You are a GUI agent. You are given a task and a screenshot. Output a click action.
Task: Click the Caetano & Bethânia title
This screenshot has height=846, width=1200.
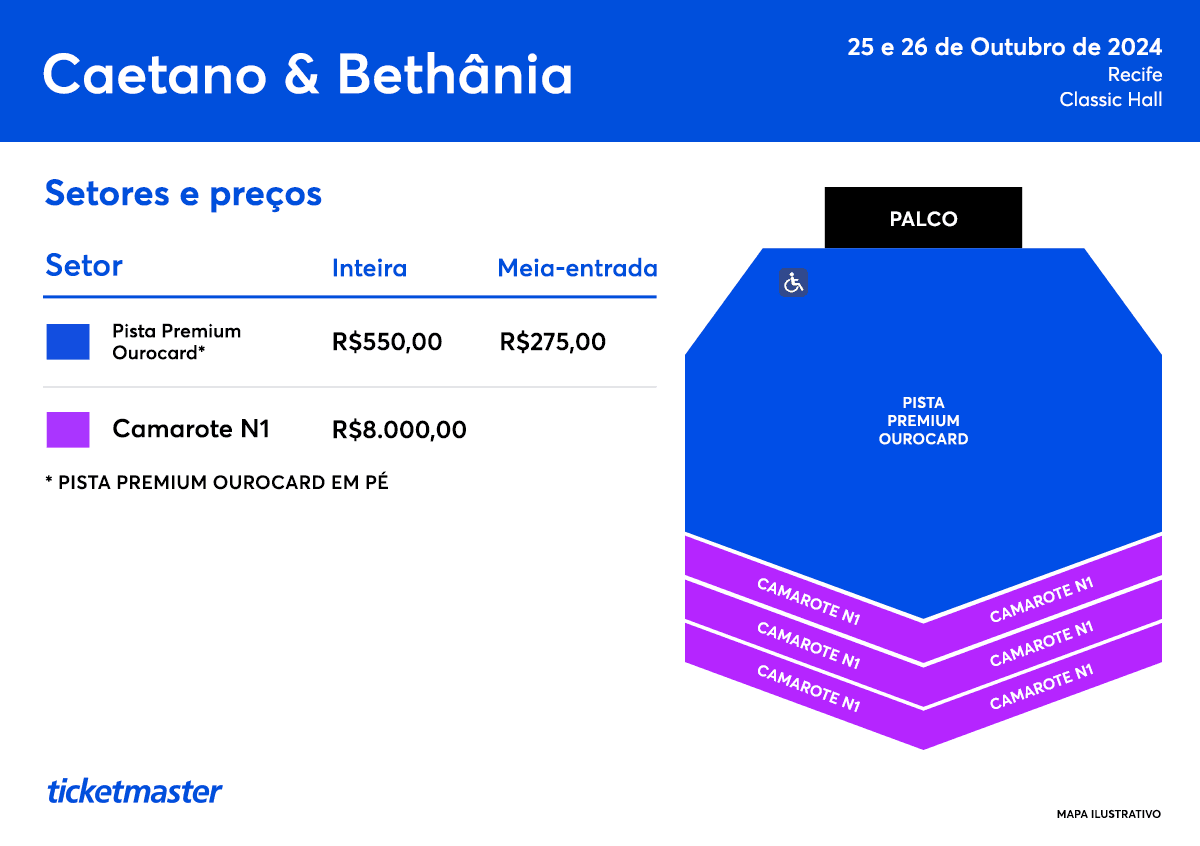308,73
